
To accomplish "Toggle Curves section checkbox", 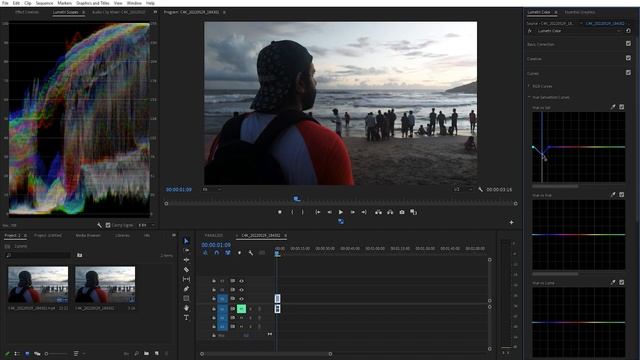I will [x=628, y=73].
